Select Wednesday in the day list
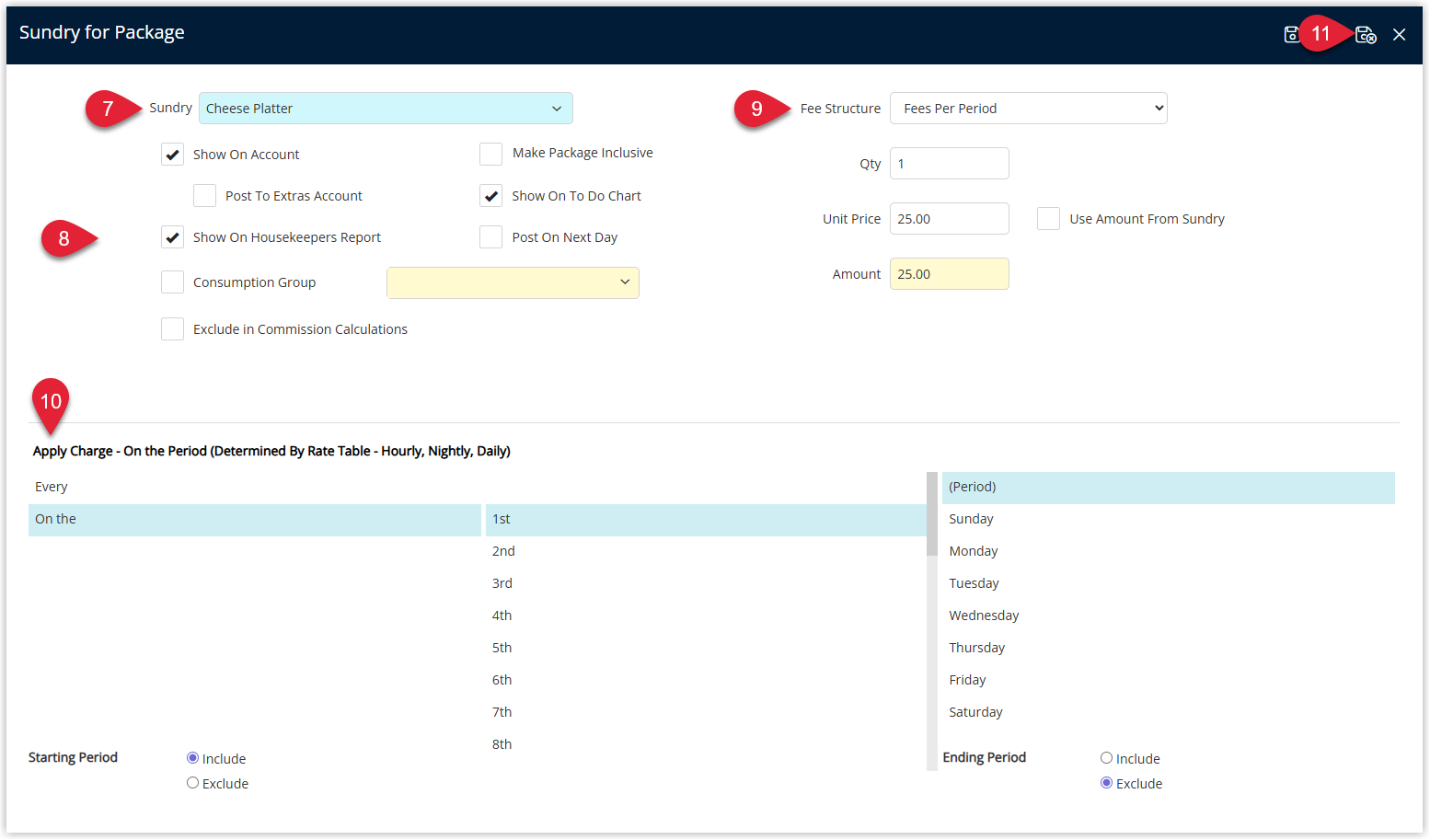This screenshot has height=840, width=1430. click(x=1168, y=616)
